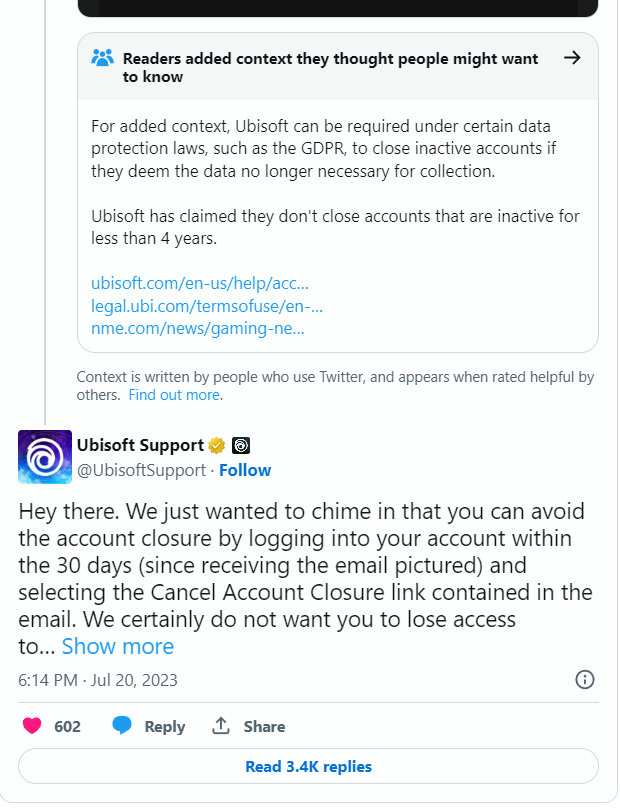Click the blue reply speech bubble icon
620x812 pixels.
point(122,726)
